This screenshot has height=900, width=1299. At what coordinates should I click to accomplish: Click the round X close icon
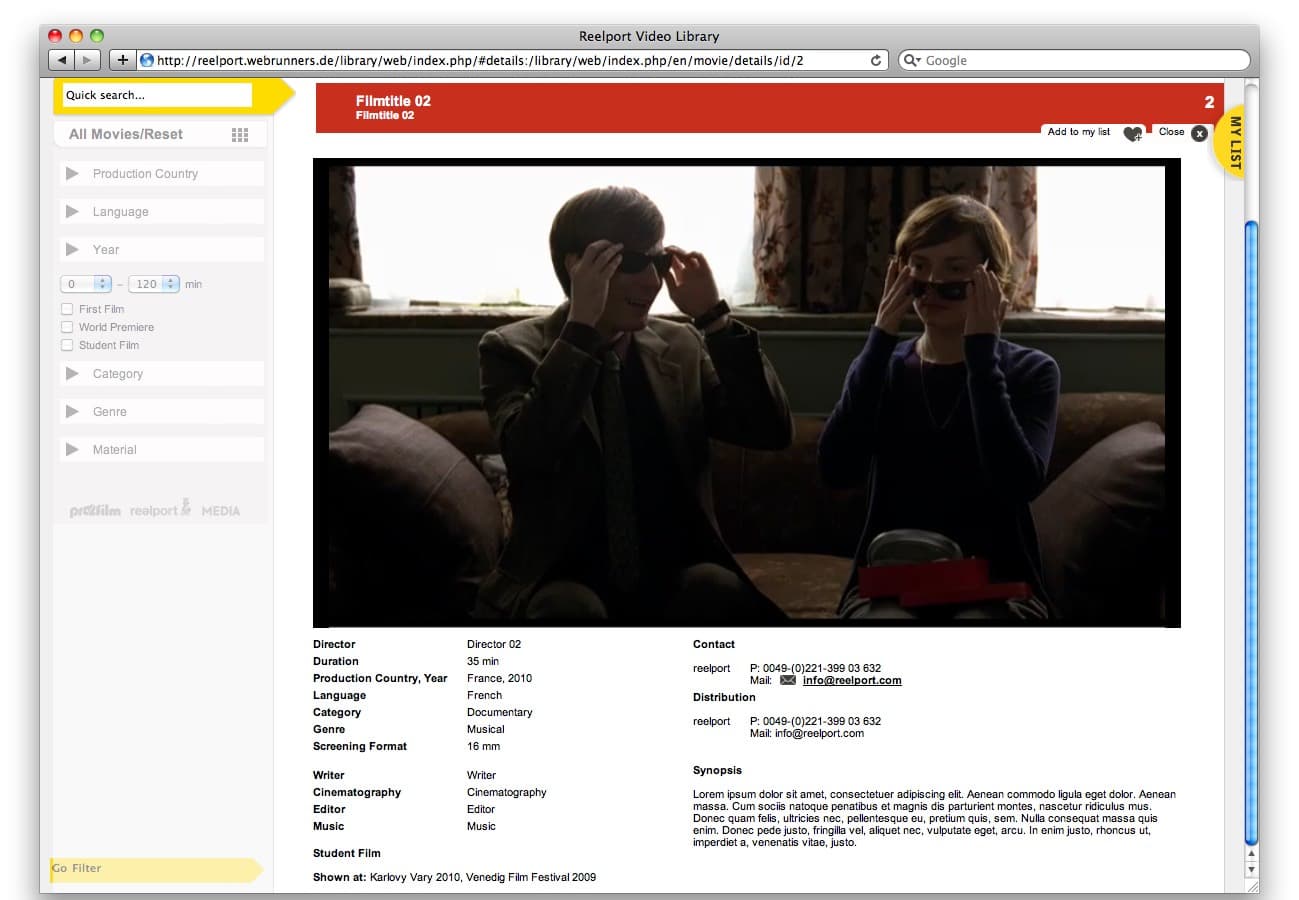pyautogui.click(x=1199, y=133)
